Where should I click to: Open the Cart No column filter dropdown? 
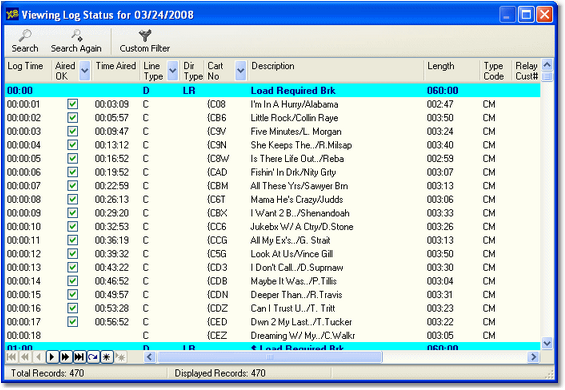pos(241,71)
